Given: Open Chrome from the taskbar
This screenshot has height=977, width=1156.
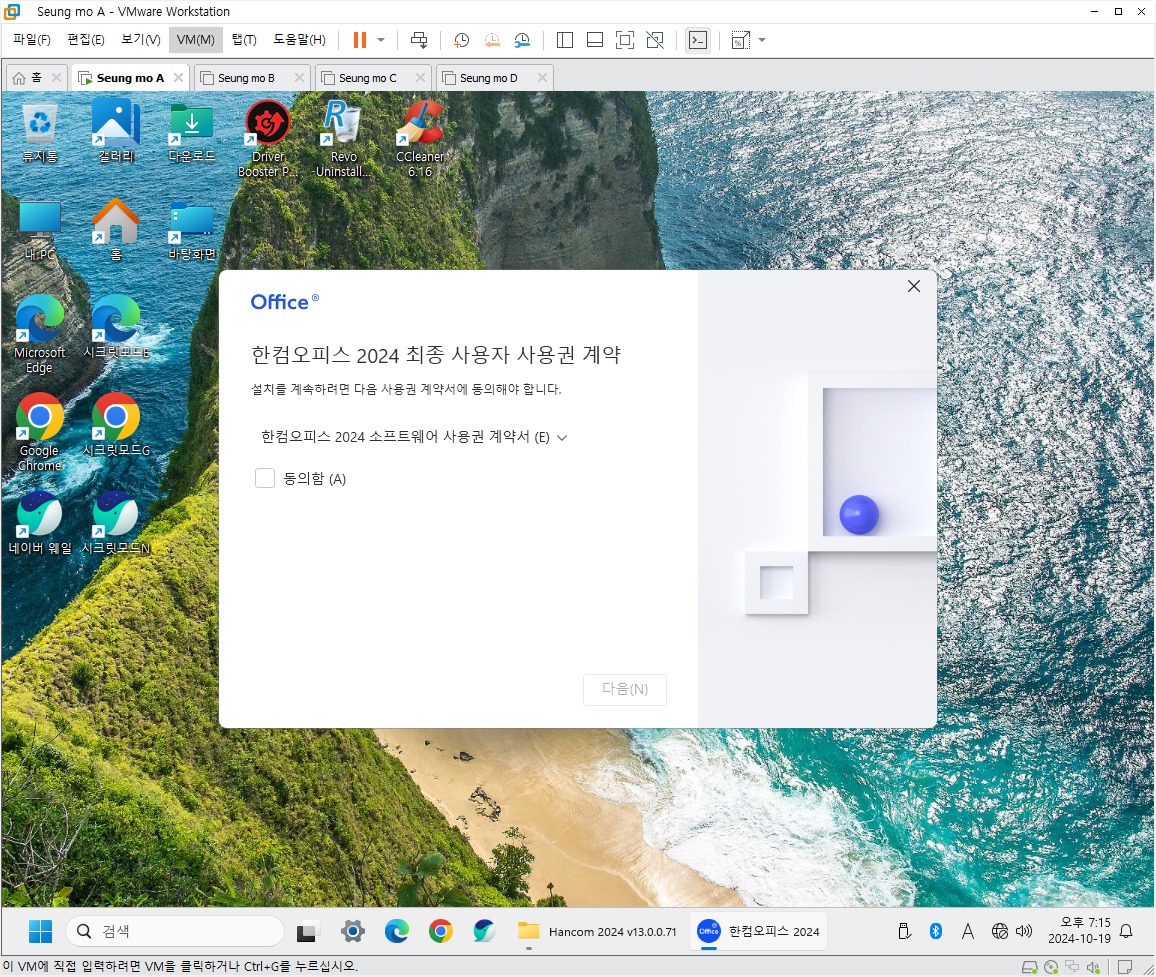Looking at the screenshot, I should click(x=441, y=931).
